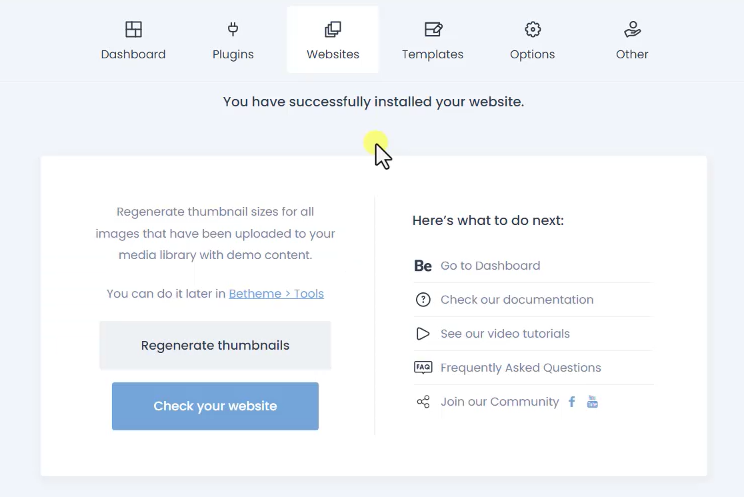This screenshot has height=497, width=744.
Task: Click the documentation question mark icon
Action: [x=423, y=300]
